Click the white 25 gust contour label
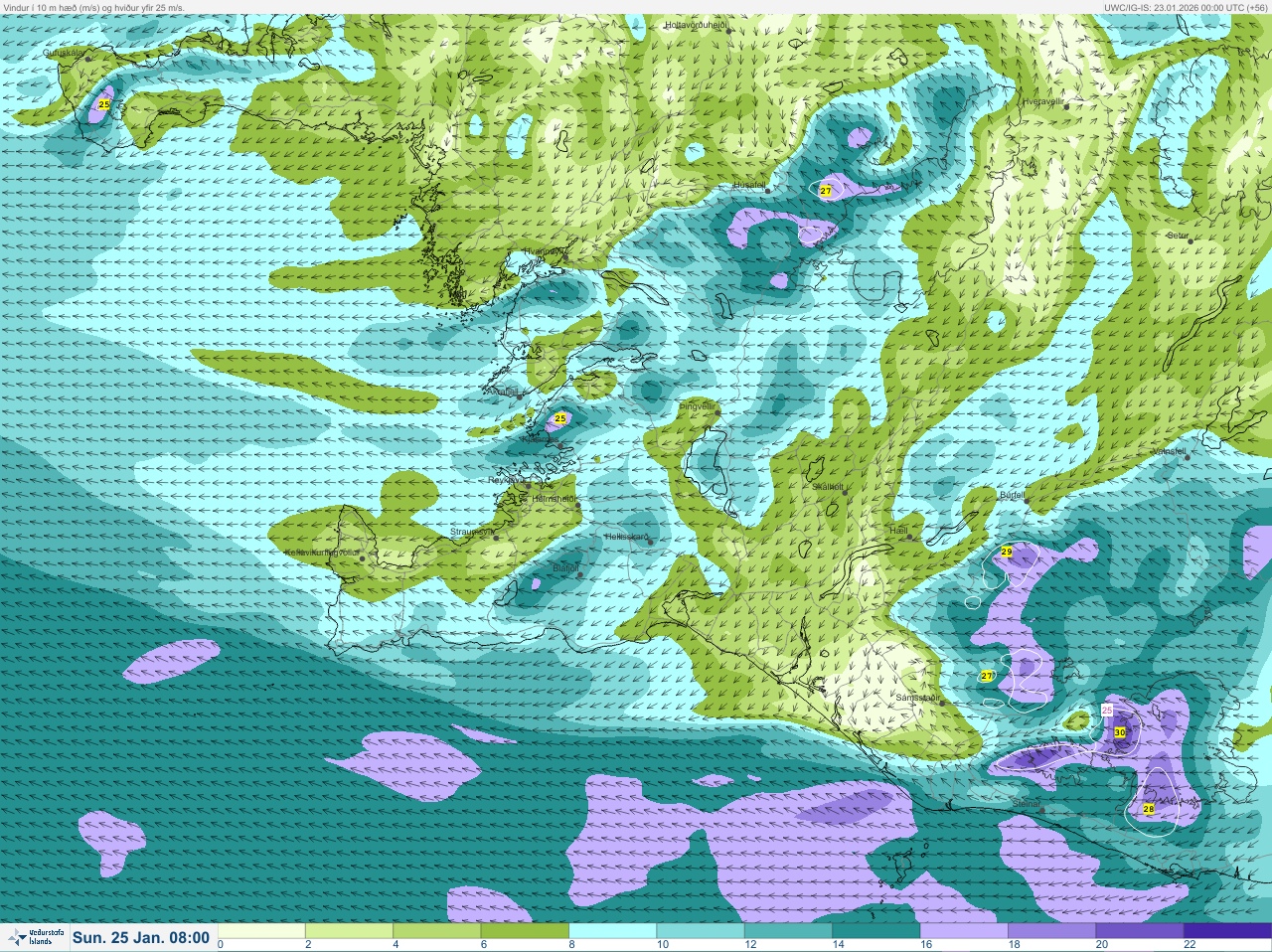This screenshot has width=1272, height=952. [x=1107, y=711]
